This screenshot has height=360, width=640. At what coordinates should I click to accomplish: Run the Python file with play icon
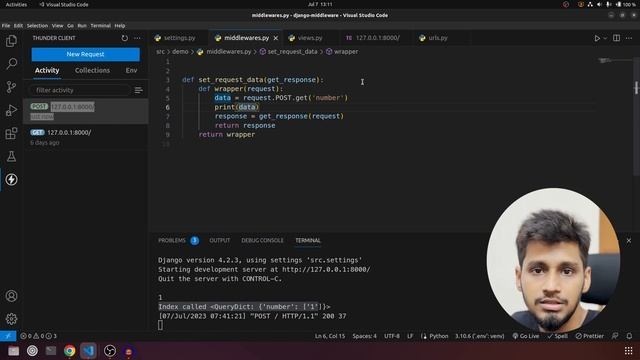pyautogui.click(x=597, y=38)
